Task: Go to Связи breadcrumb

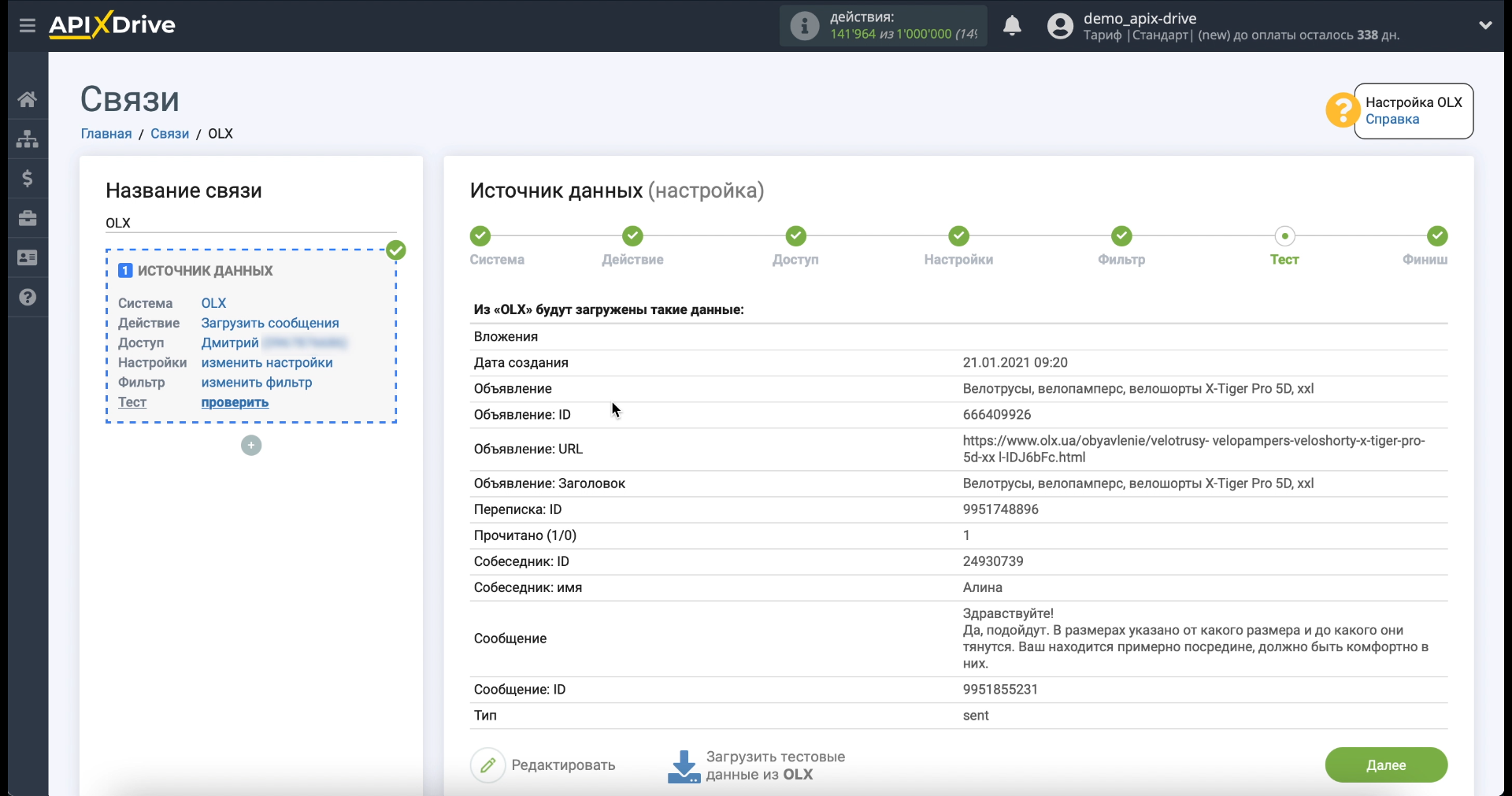Action: point(169,134)
